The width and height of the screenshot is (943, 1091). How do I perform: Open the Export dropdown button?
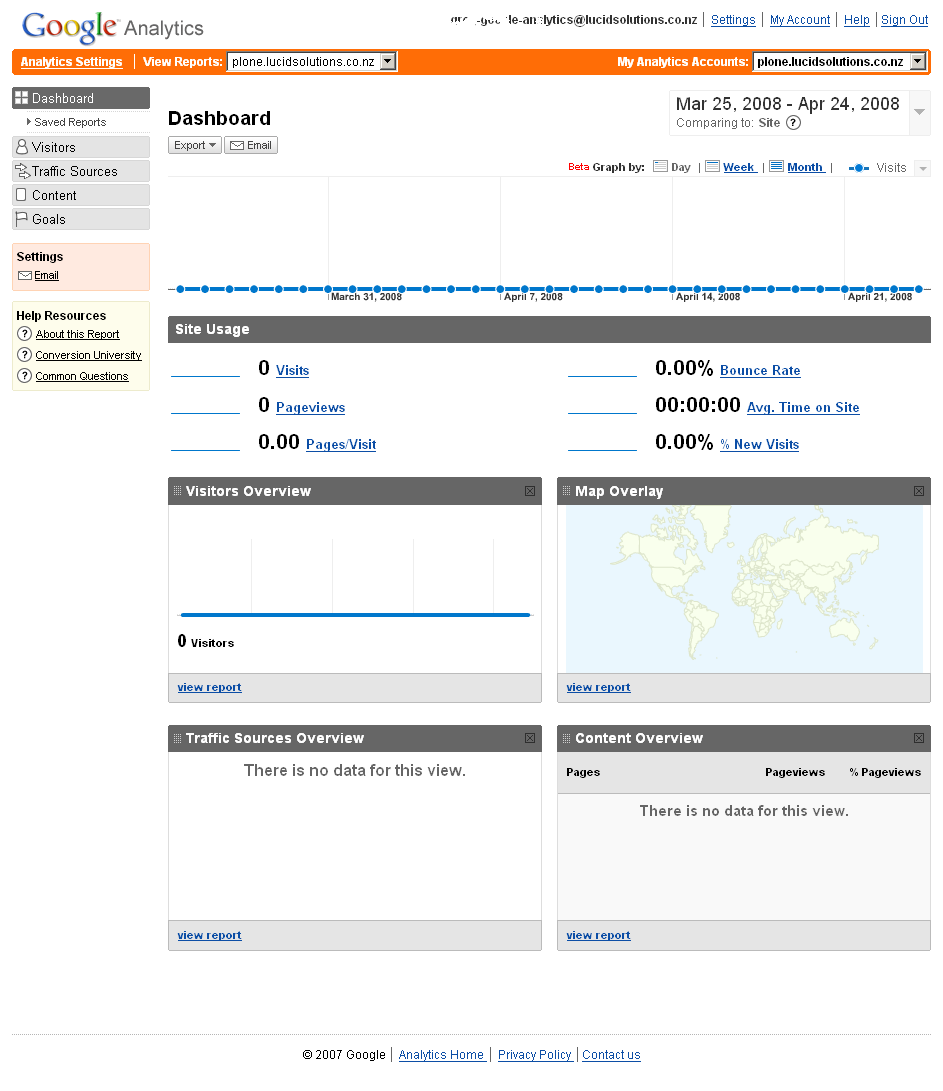coord(195,145)
